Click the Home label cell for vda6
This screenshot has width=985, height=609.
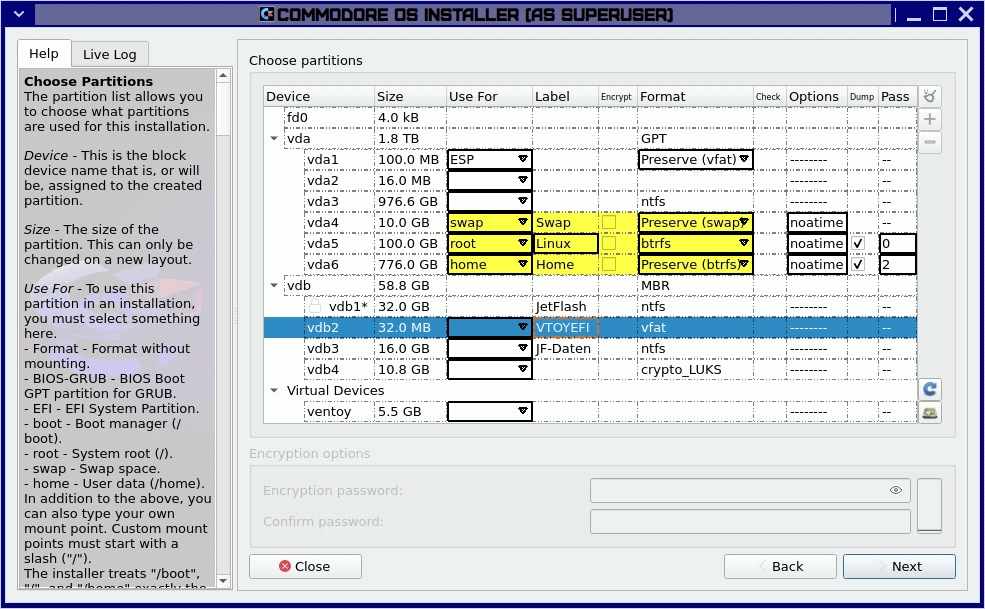click(565, 265)
